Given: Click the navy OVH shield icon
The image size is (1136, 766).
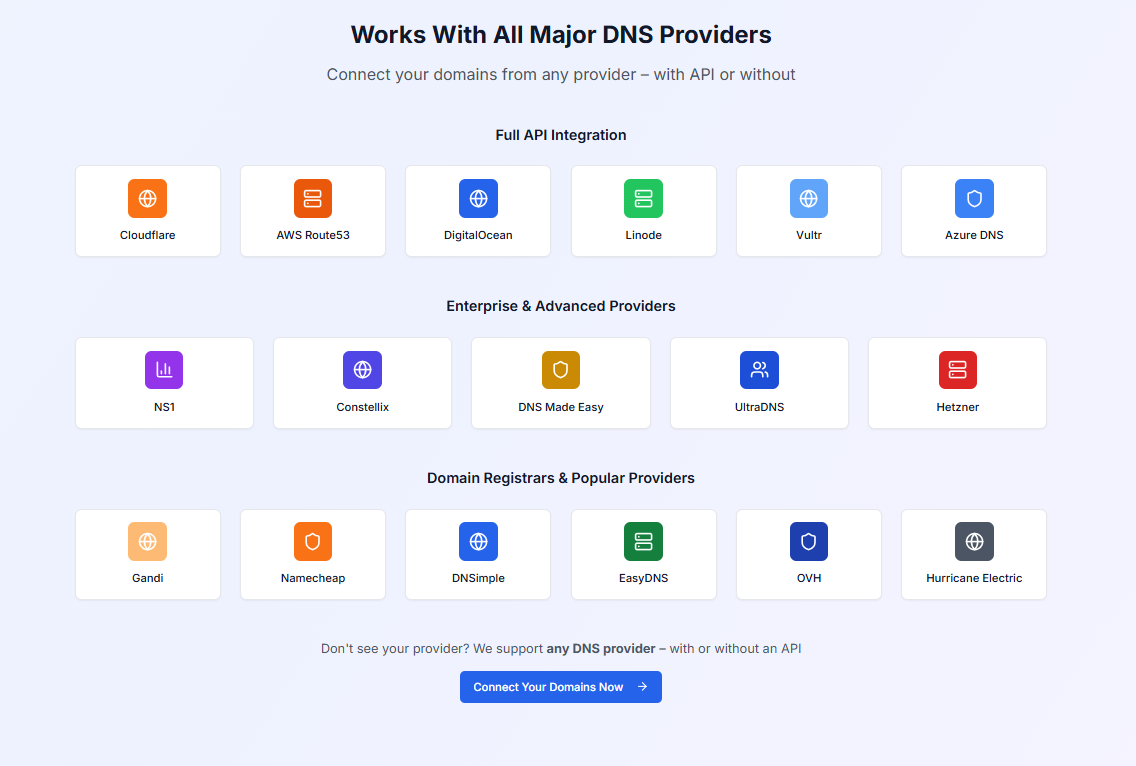Looking at the screenshot, I should (x=809, y=541).
